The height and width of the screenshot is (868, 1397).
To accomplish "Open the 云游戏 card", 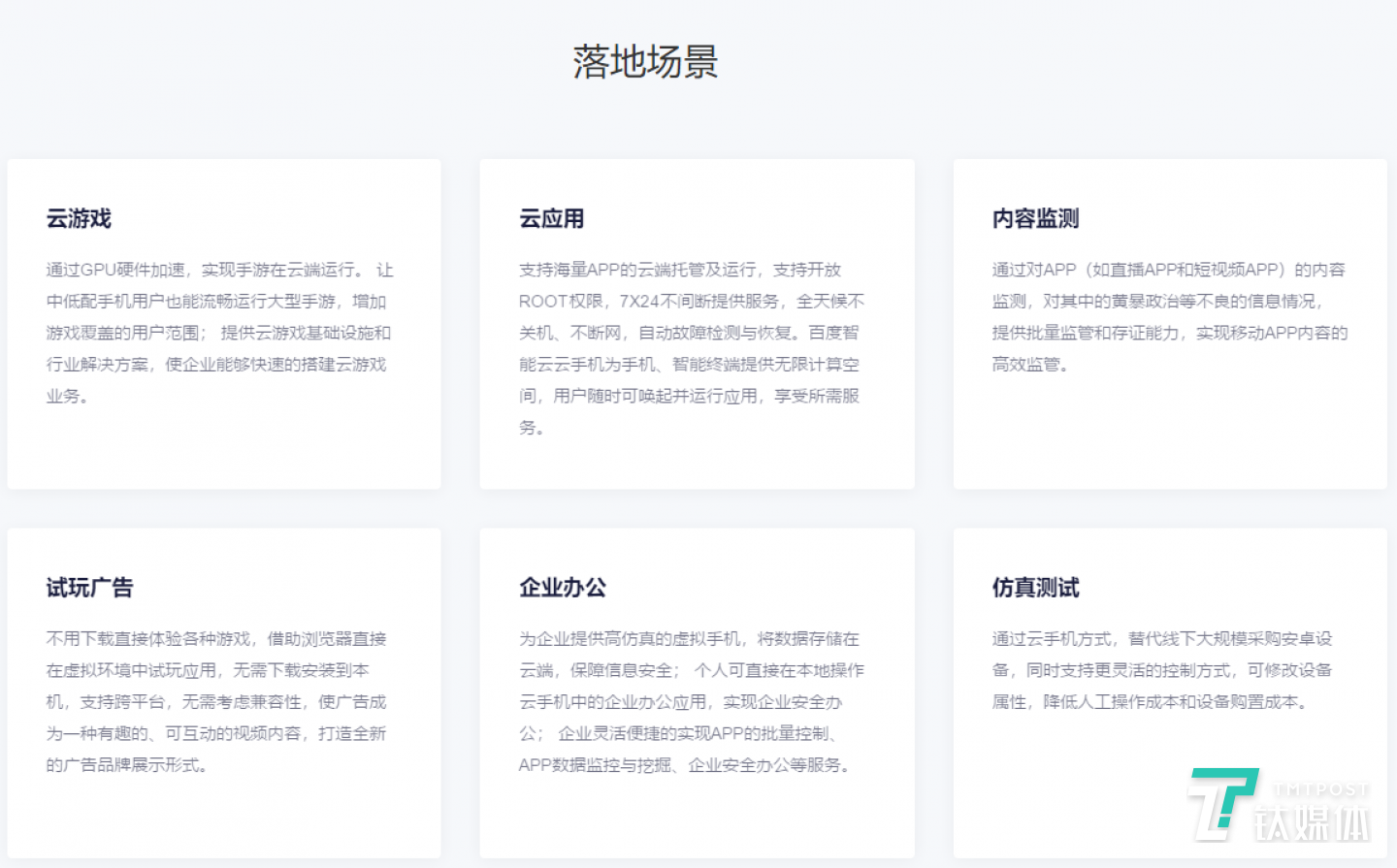I will coord(223,323).
